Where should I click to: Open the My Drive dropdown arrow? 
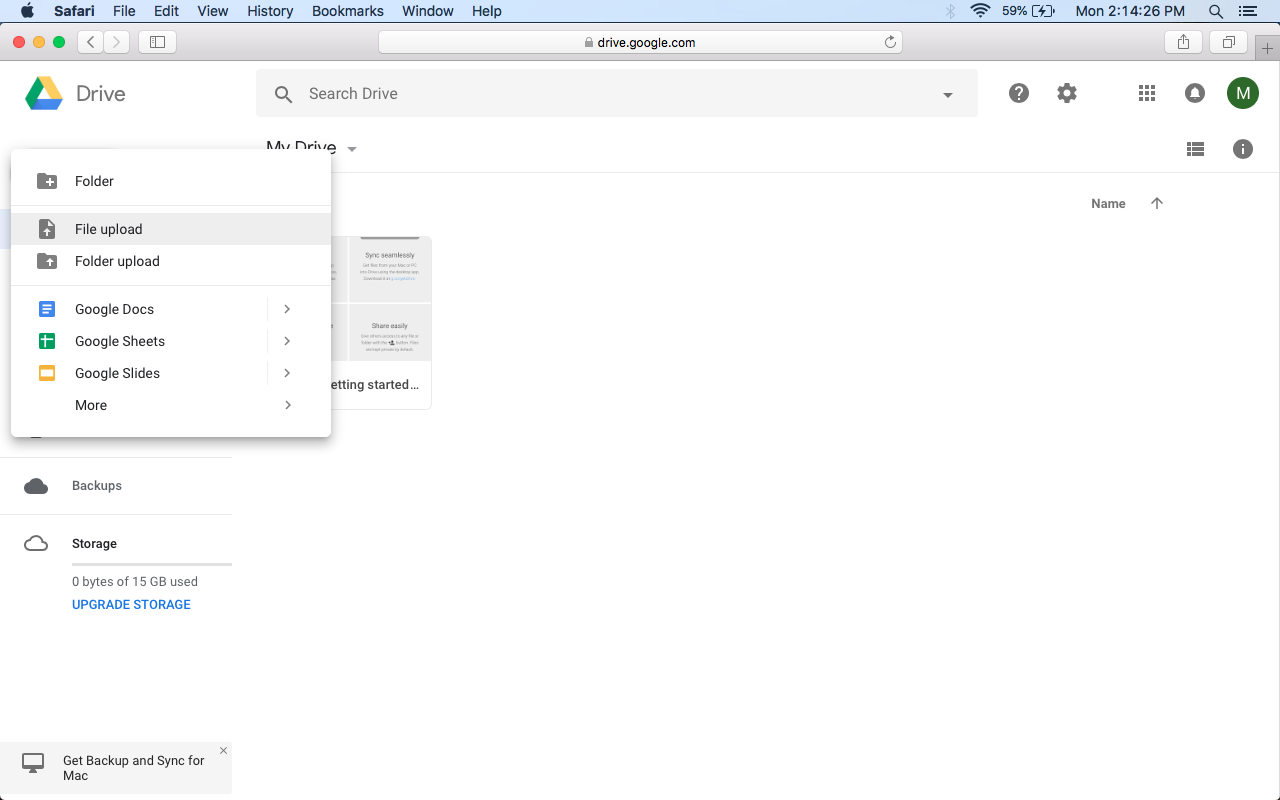[x=352, y=149]
